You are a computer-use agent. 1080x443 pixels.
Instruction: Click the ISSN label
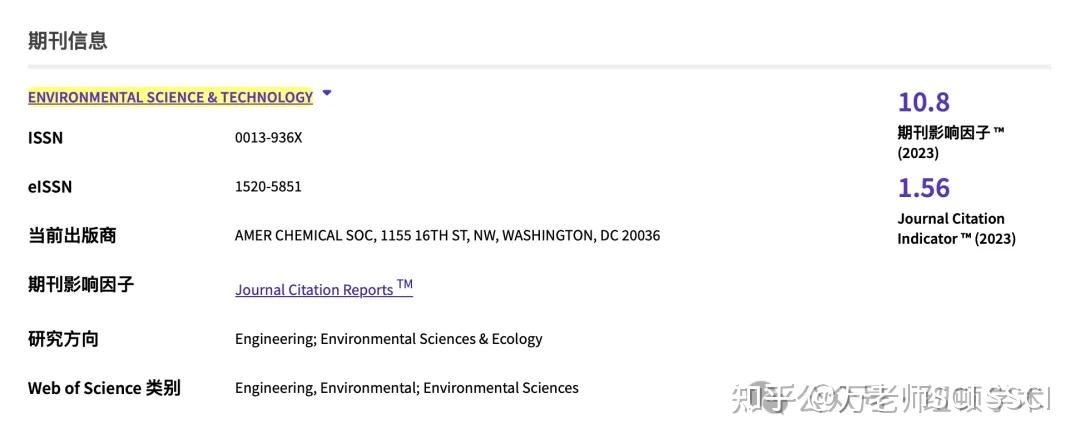[x=45, y=138]
